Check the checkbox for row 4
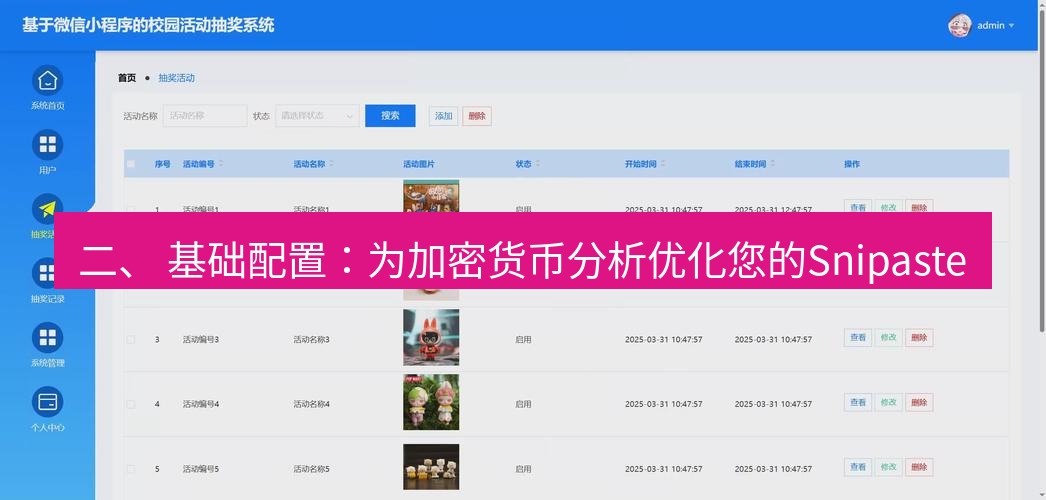Viewport: 1046px width, 500px height. coord(131,404)
